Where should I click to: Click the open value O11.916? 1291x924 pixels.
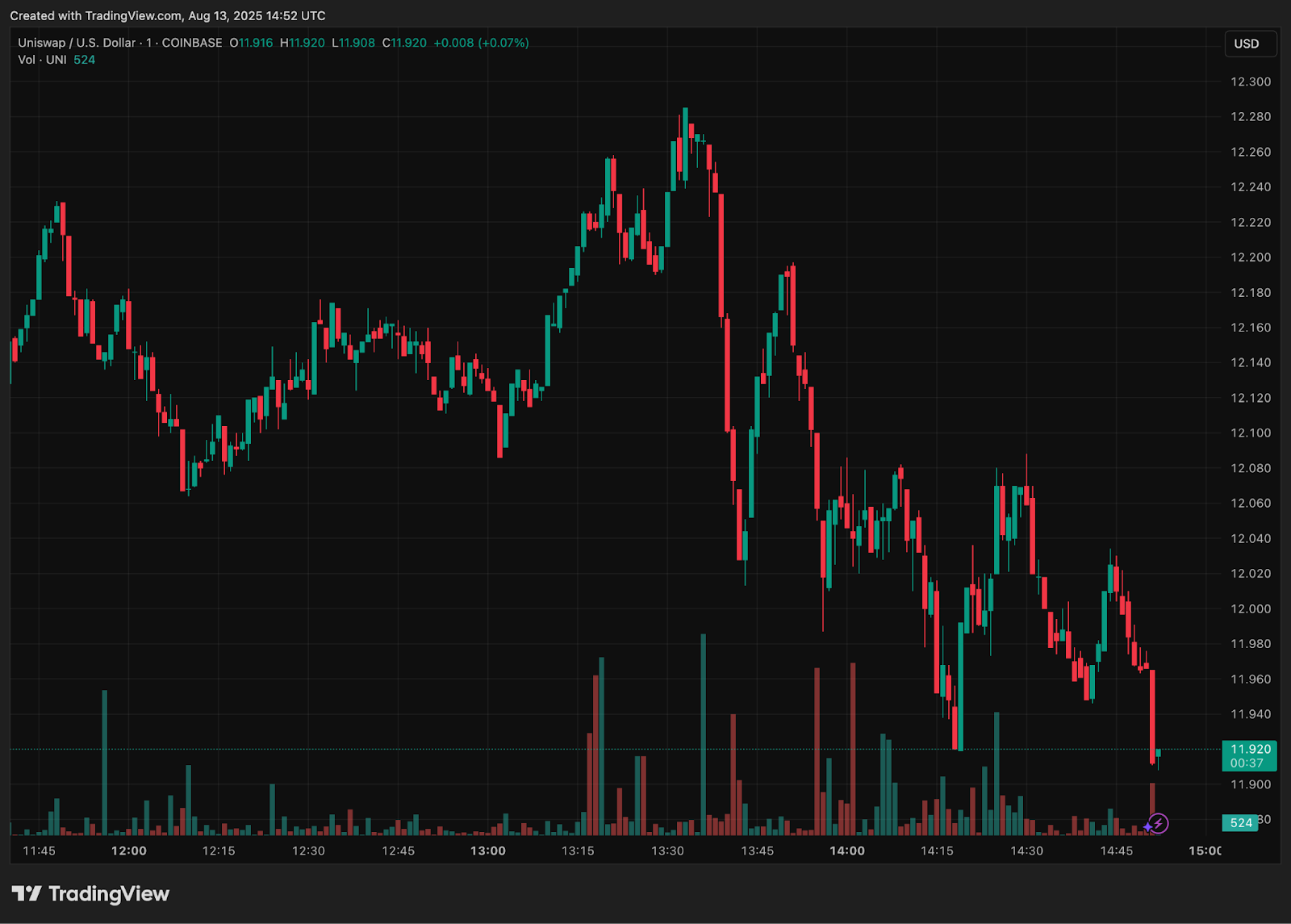(251, 43)
